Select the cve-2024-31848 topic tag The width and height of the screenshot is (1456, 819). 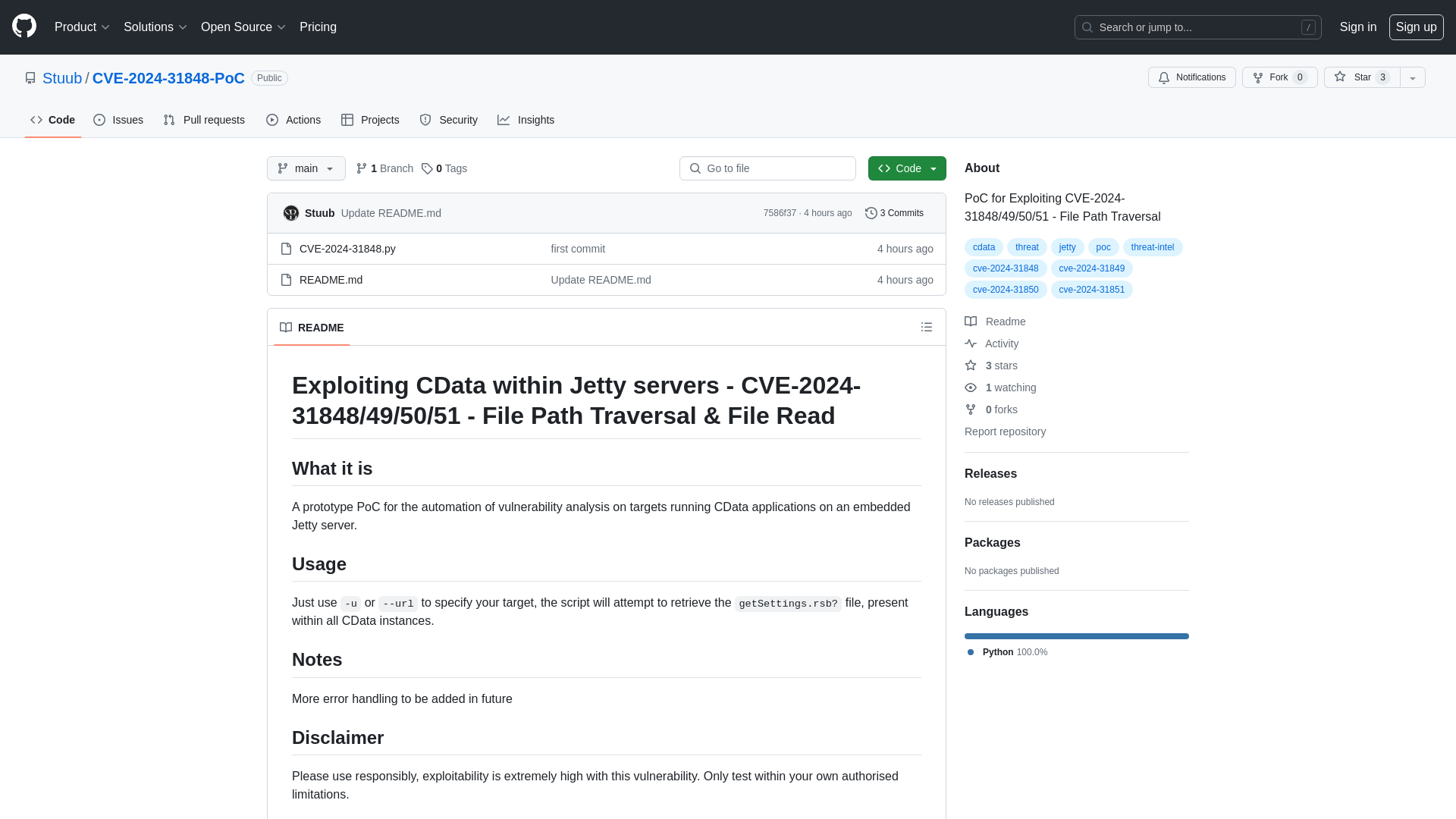[x=1006, y=268]
